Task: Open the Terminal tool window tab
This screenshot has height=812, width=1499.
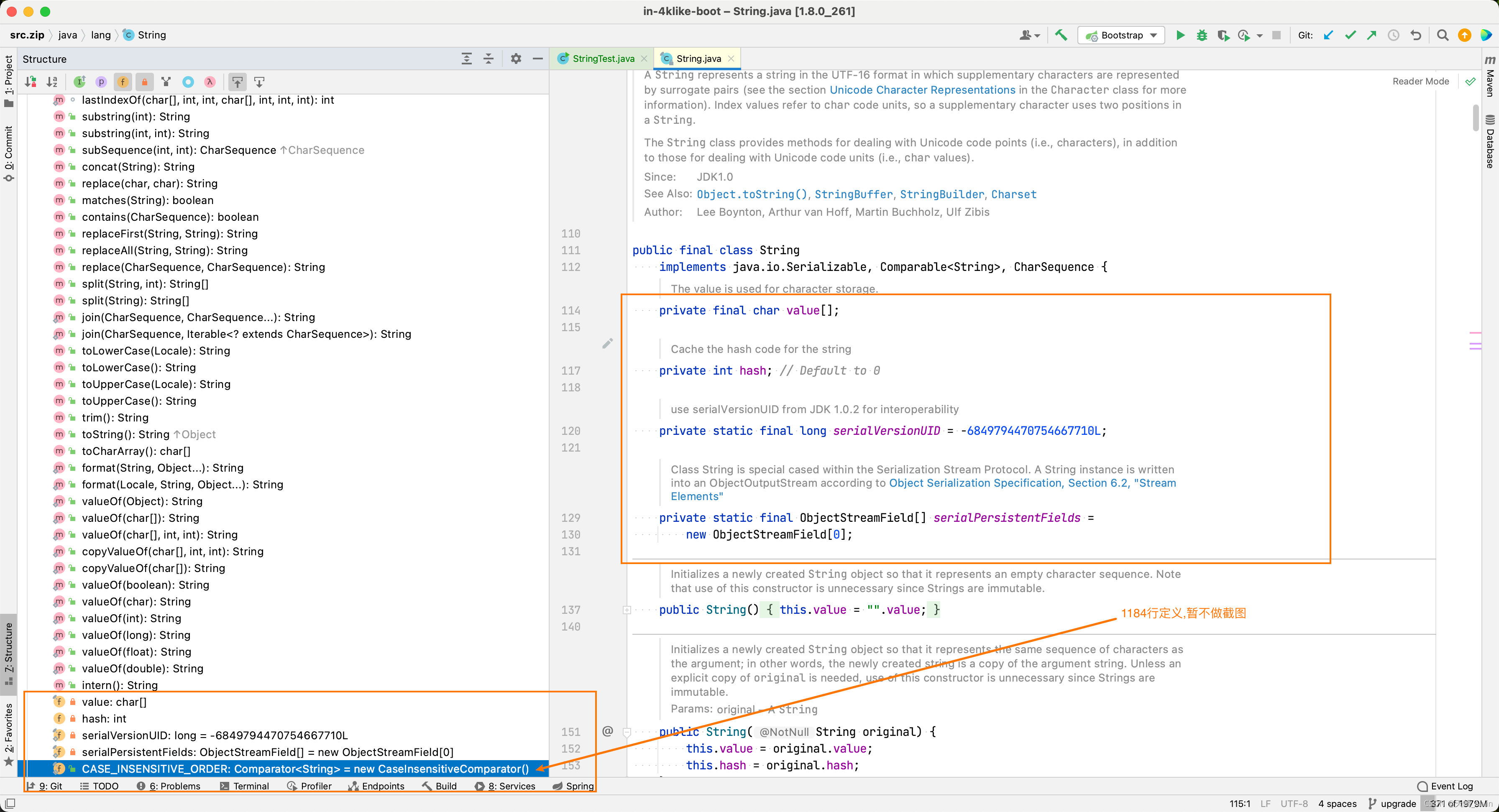Action: click(x=251, y=786)
